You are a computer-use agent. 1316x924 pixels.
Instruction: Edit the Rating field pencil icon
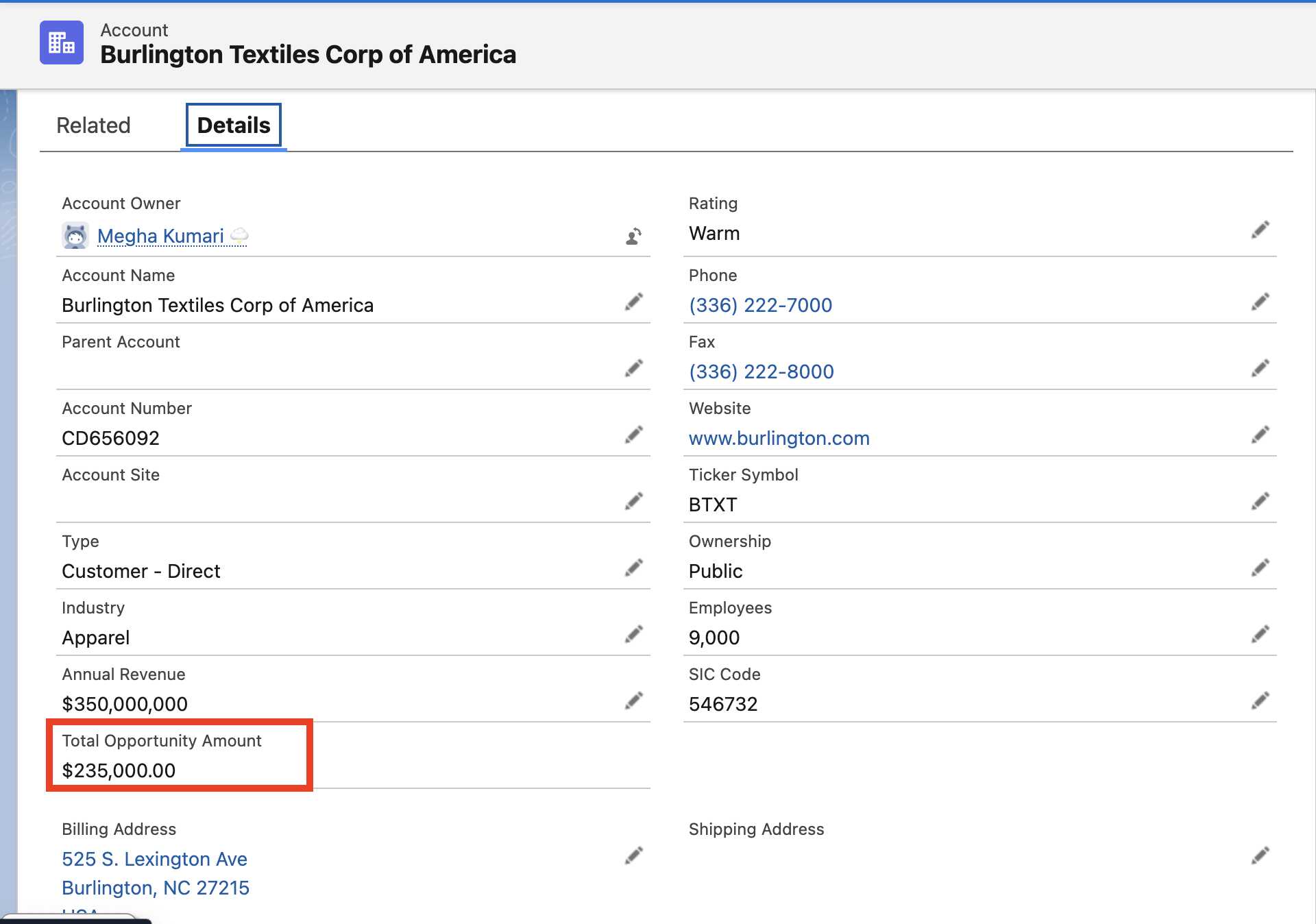click(x=1260, y=230)
